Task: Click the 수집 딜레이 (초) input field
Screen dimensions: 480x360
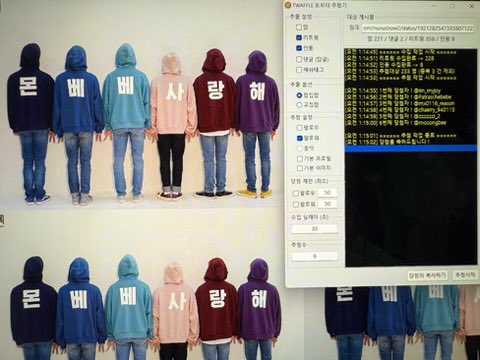Action: tap(315, 229)
